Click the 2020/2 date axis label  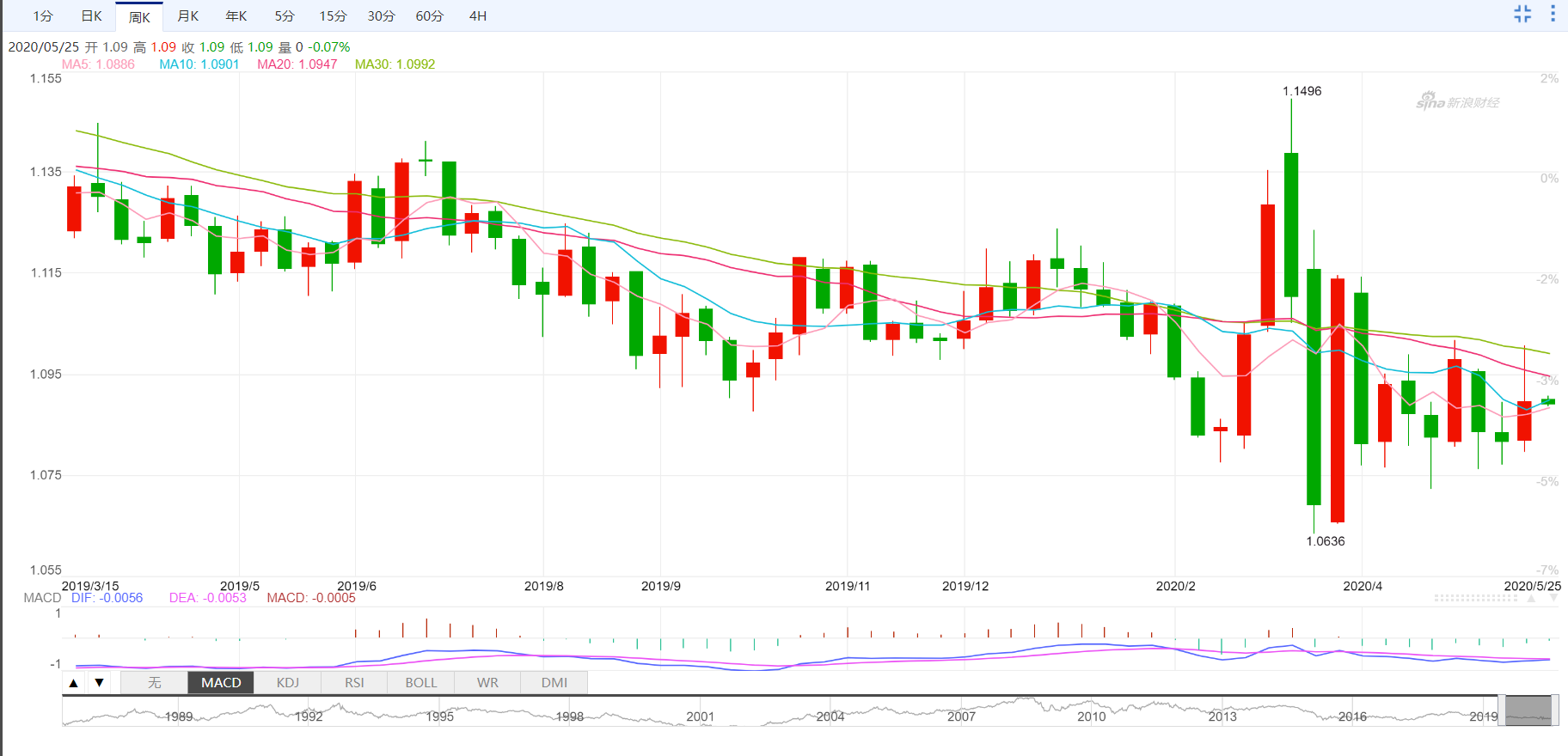pyautogui.click(x=1175, y=586)
